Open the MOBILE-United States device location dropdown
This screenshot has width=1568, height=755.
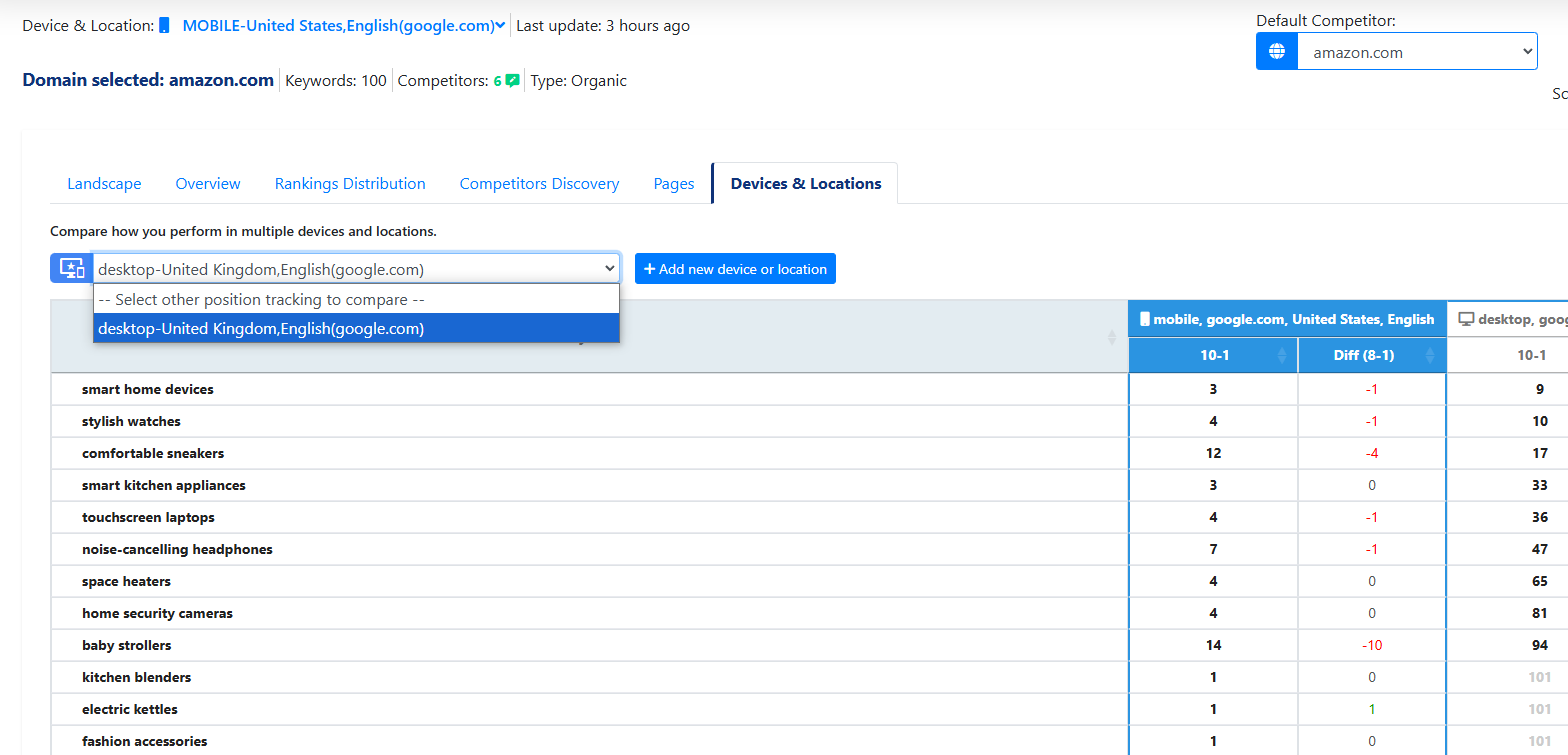(344, 26)
